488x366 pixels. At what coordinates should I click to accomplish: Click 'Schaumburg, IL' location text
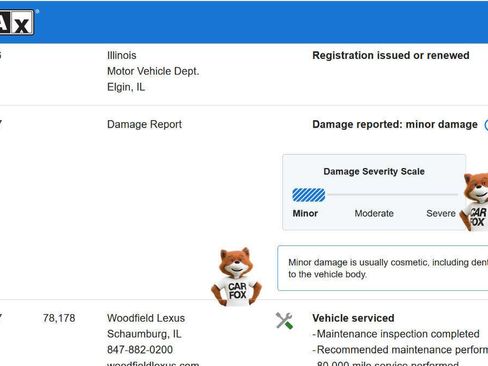144,334
